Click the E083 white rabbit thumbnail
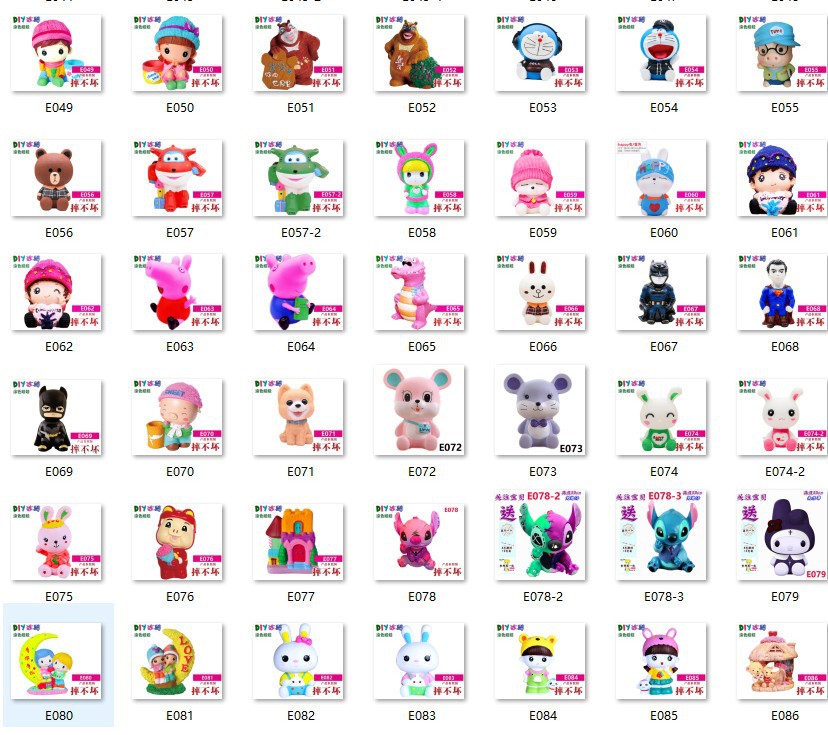The image size is (828, 735). click(x=419, y=661)
